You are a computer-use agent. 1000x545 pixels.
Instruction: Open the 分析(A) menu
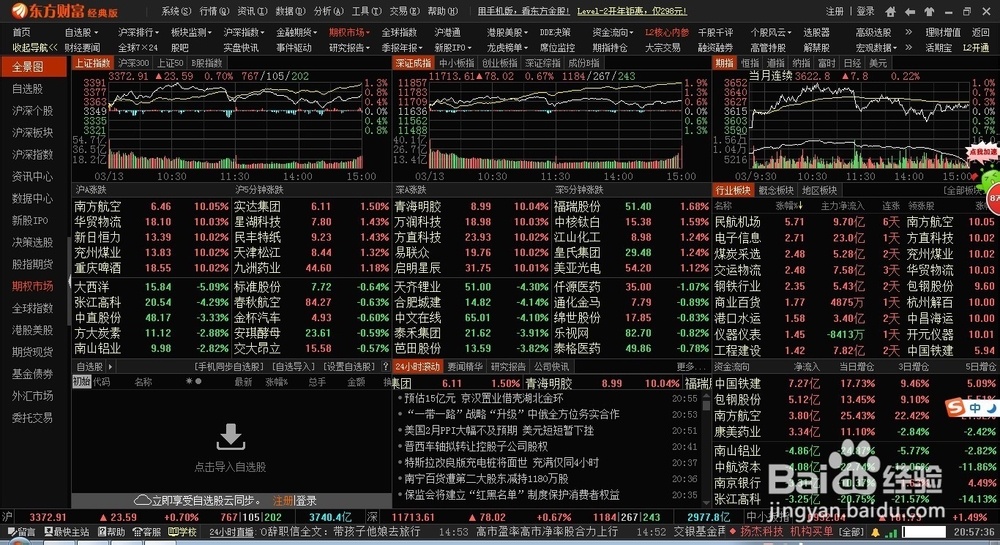(328, 11)
